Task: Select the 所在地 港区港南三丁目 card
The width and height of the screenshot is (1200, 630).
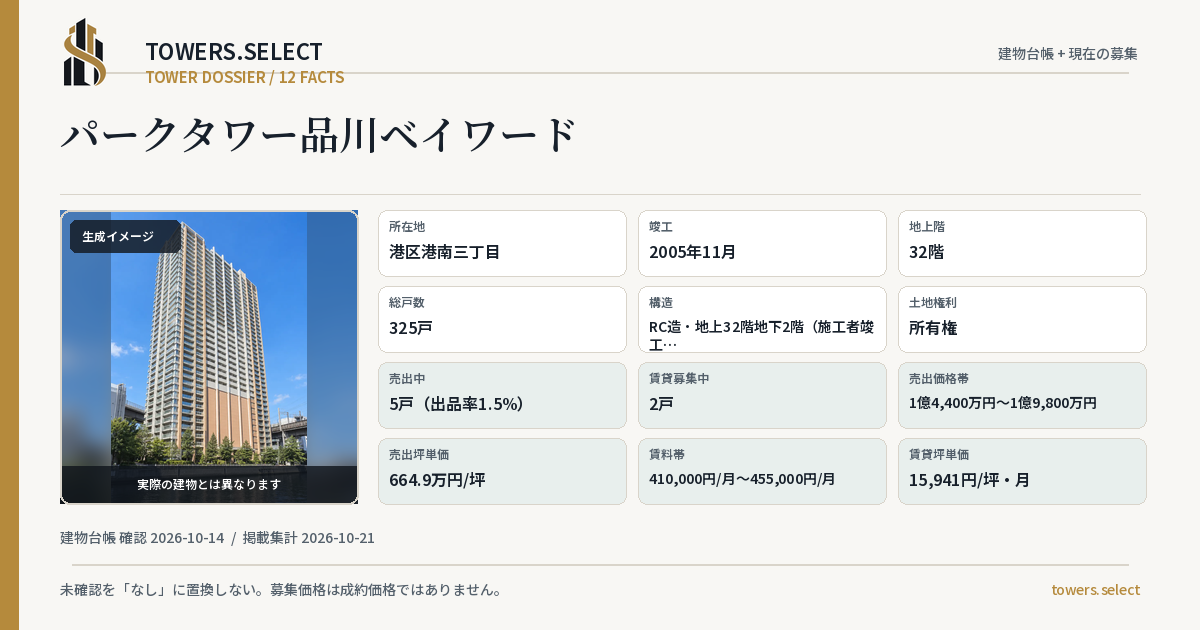Action: (502, 243)
